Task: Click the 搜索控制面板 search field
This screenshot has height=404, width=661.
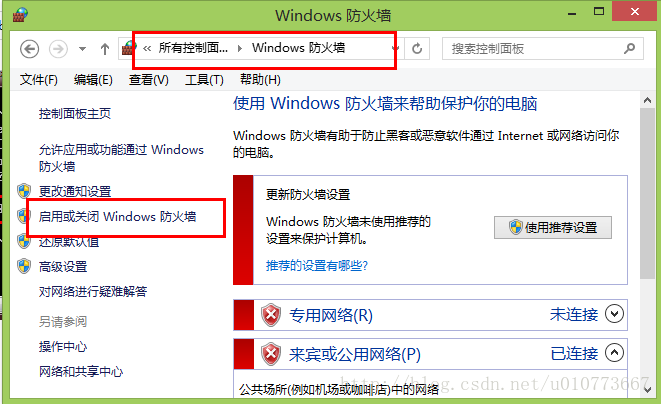Action: pos(535,48)
